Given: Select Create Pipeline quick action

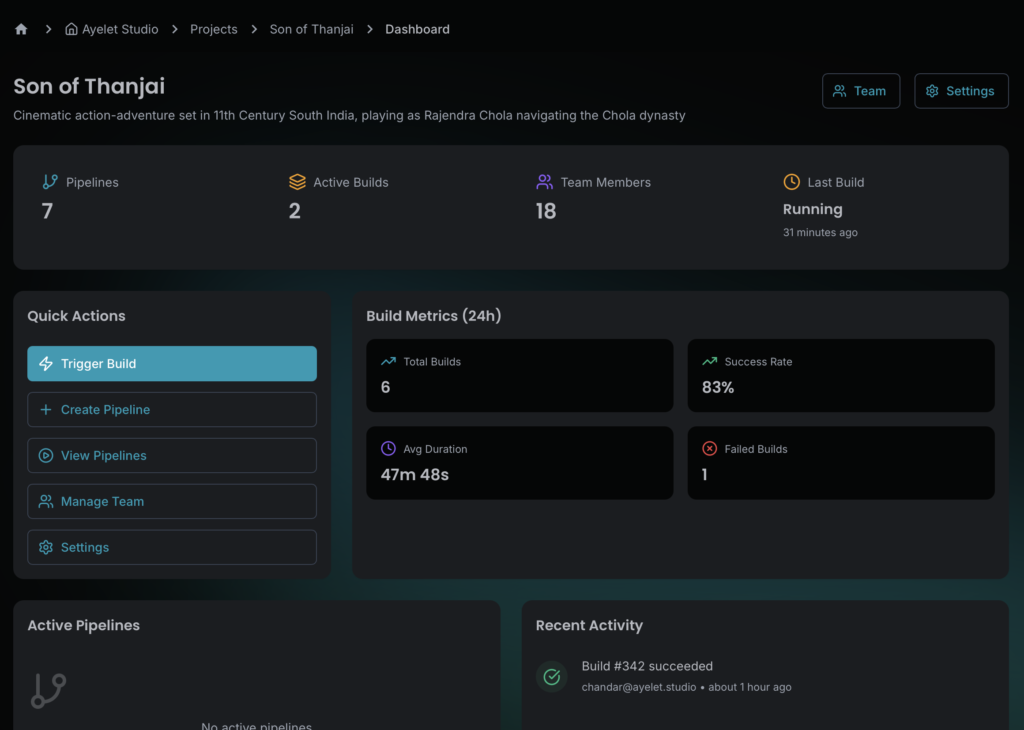Looking at the screenshot, I should click(x=172, y=410).
